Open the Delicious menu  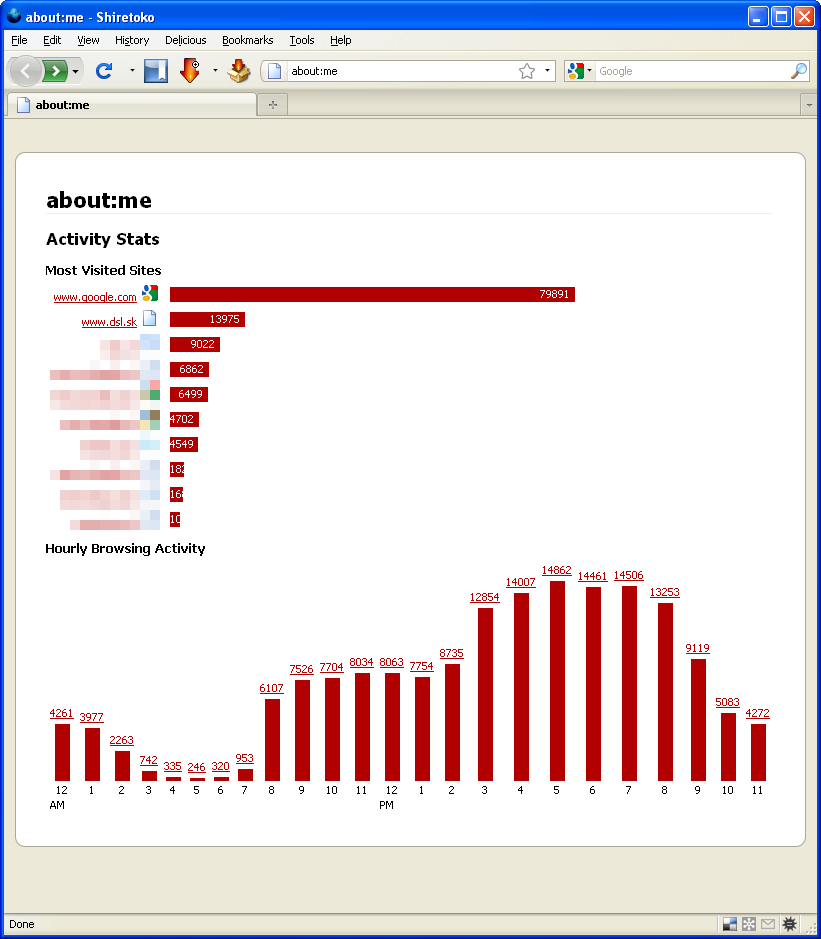click(185, 40)
